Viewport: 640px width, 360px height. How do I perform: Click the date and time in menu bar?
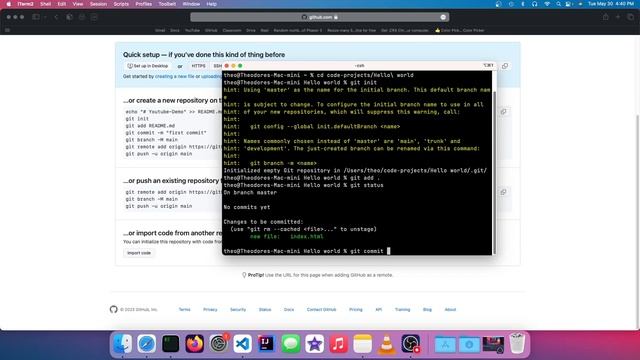(x=611, y=4)
